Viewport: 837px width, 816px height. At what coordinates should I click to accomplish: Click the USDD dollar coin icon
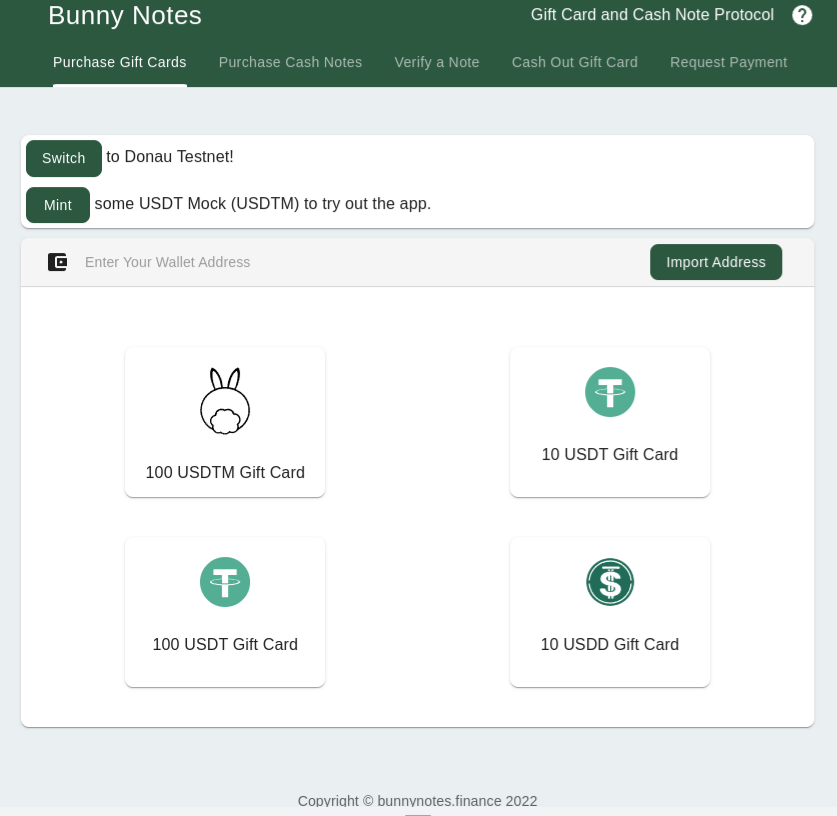(x=610, y=582)
